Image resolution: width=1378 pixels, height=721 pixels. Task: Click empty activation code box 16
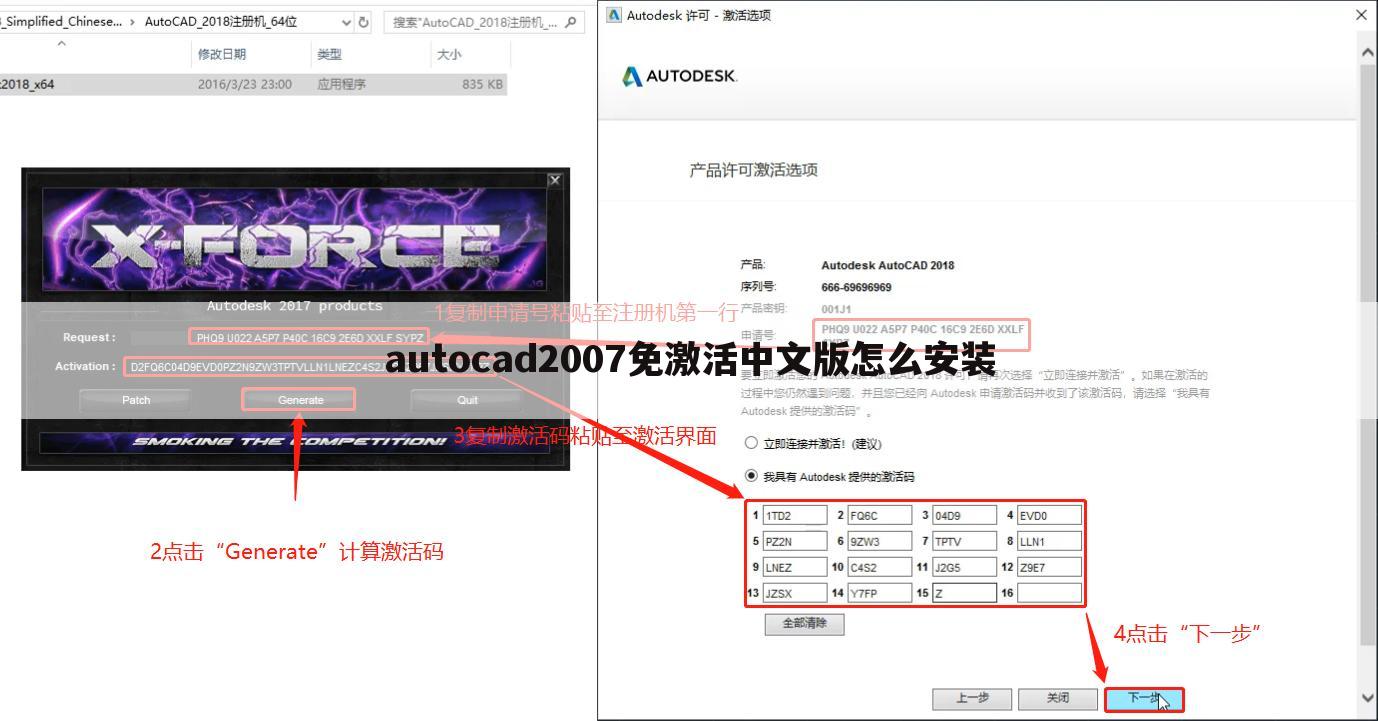(1050, 593)
